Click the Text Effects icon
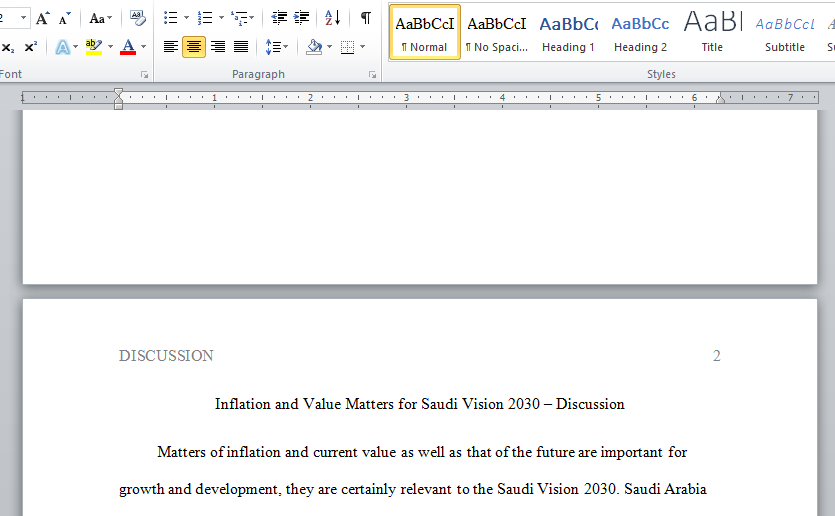The height and width of the screenshot is (516, 835). coord(62,47)
